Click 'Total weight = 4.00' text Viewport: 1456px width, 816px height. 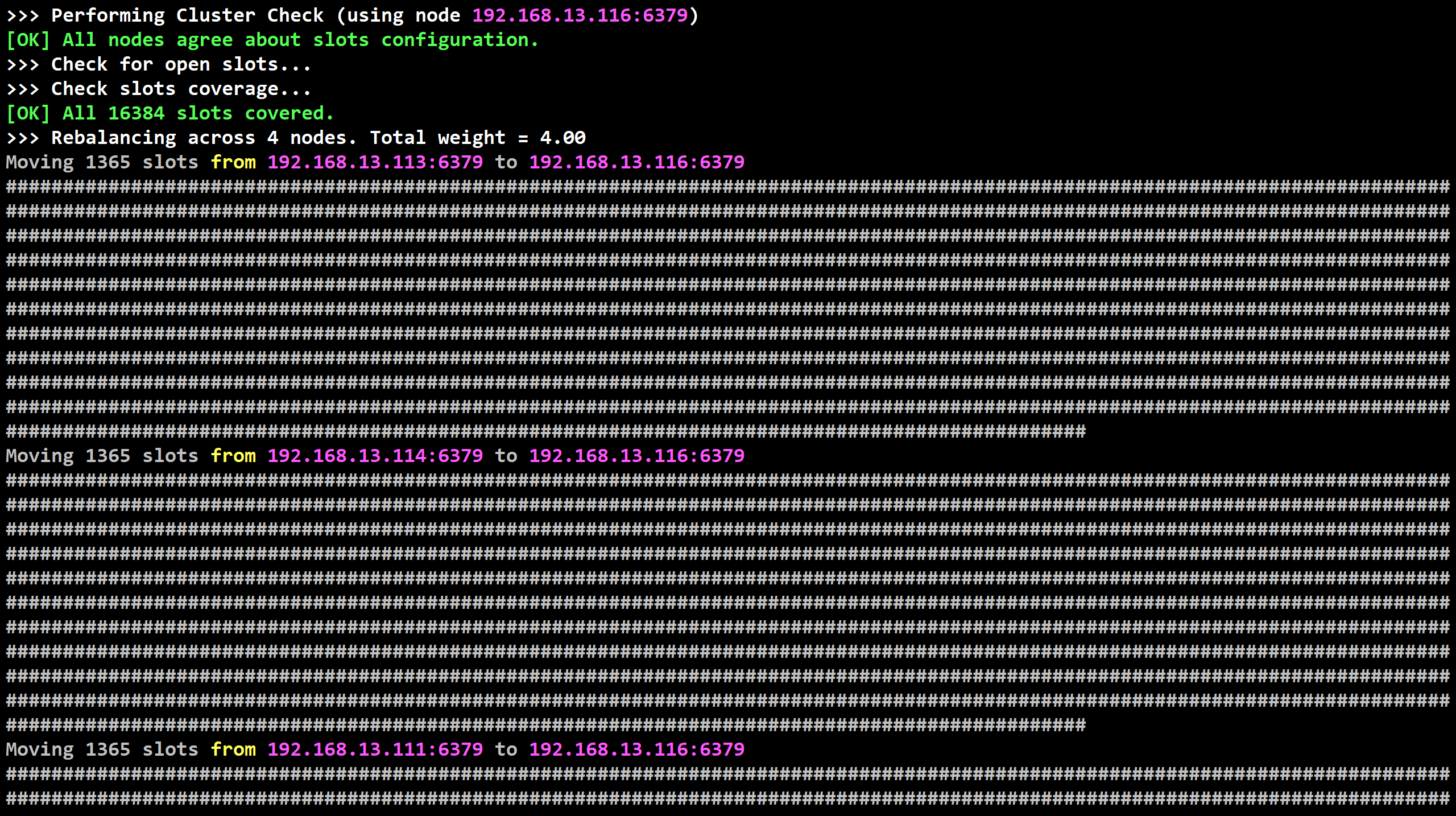[x=478, y=138]
